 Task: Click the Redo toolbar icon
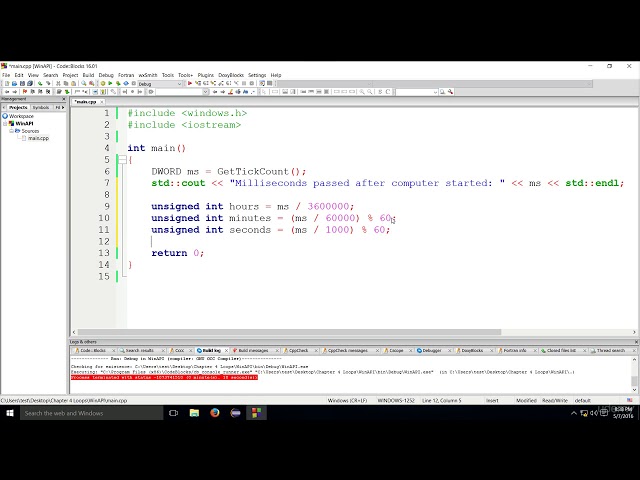pos(48,84)
